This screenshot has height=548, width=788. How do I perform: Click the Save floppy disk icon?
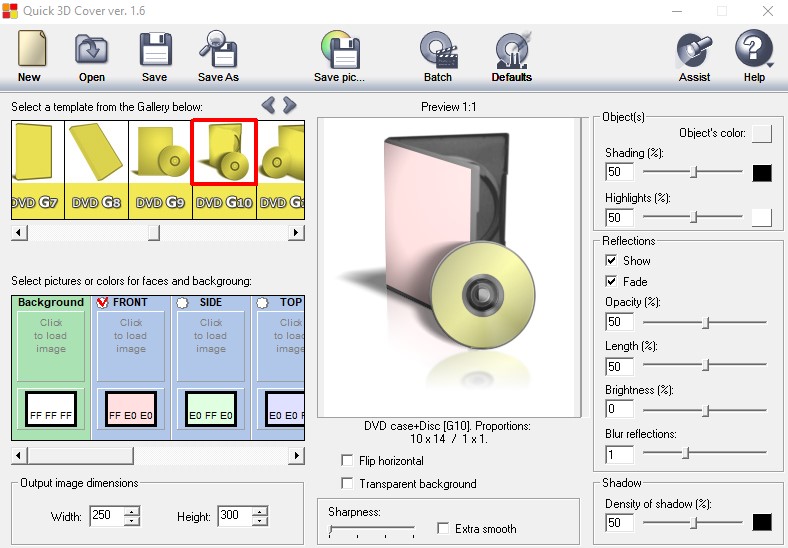tap(154, 50)
